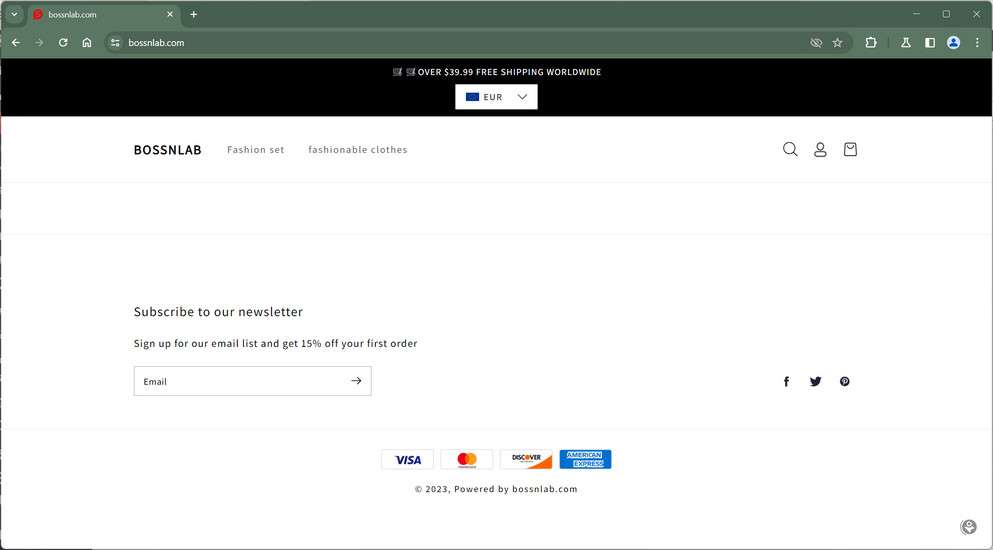The image size is (993, 550).
Task: Go back with browser back arrow
Action: tap(16, 42)
